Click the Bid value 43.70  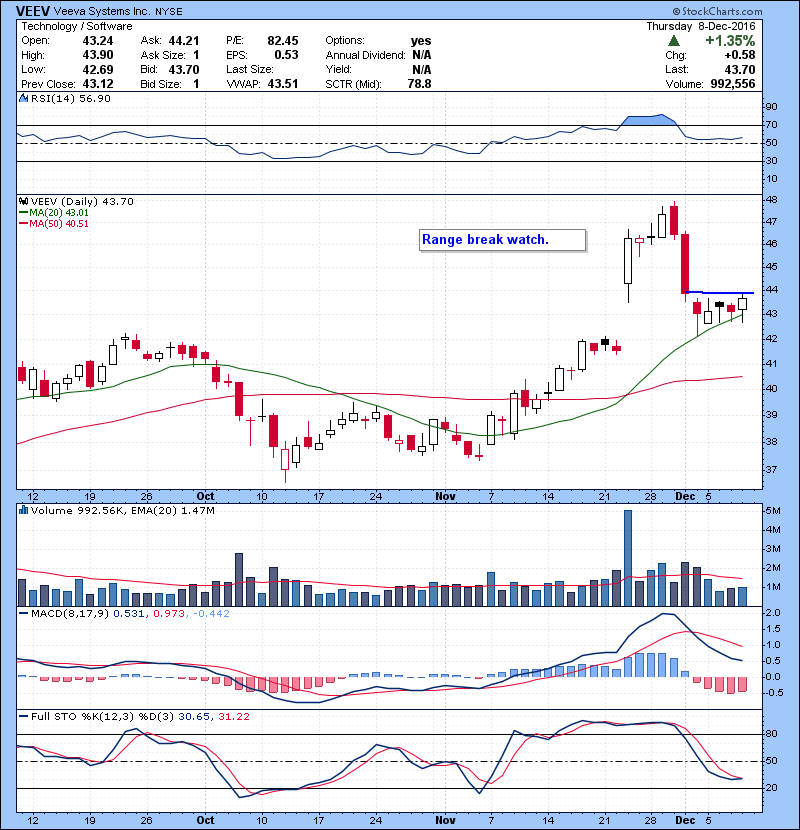click(x=184, y=69)
